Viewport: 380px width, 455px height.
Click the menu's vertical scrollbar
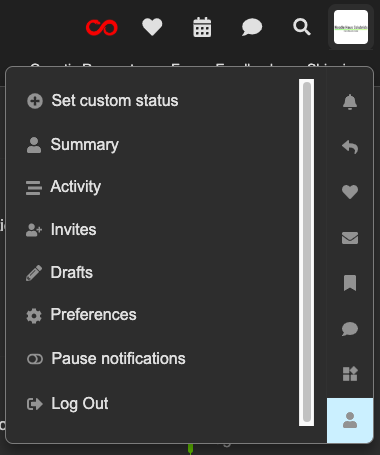click(x=307, y=252)
